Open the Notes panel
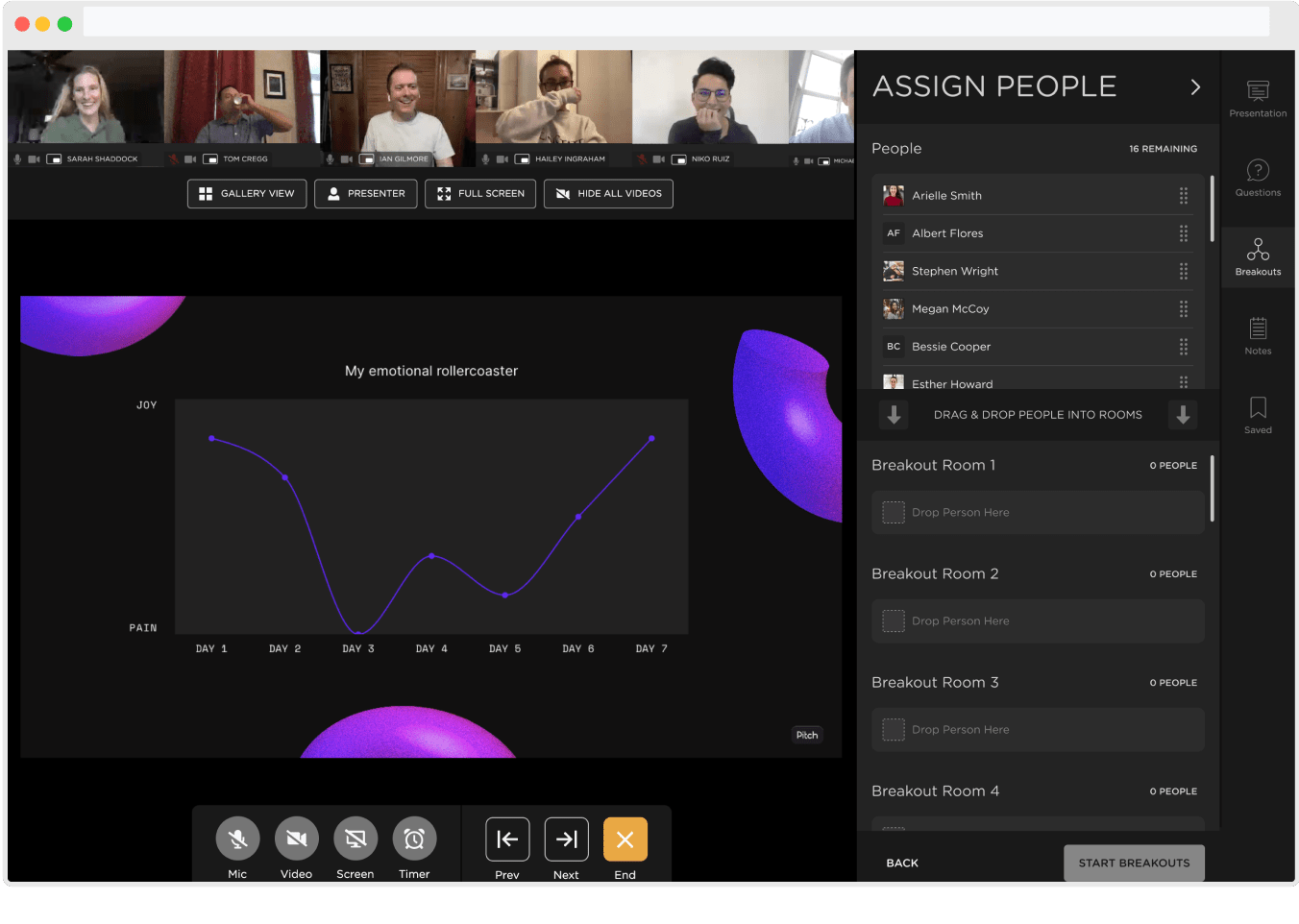The height and width of the screenshot is (924, 1299). point(1258,336)
